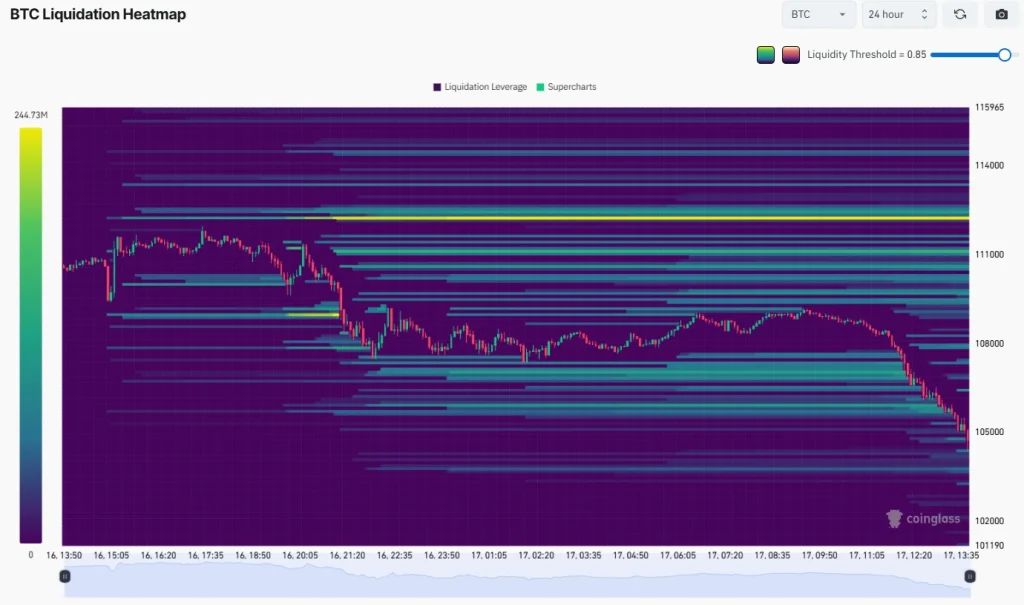Image resolution: width=1024 pixels, height=605 pixels.
Task: Click the left timeline range handle
Action: click(65, 576)
